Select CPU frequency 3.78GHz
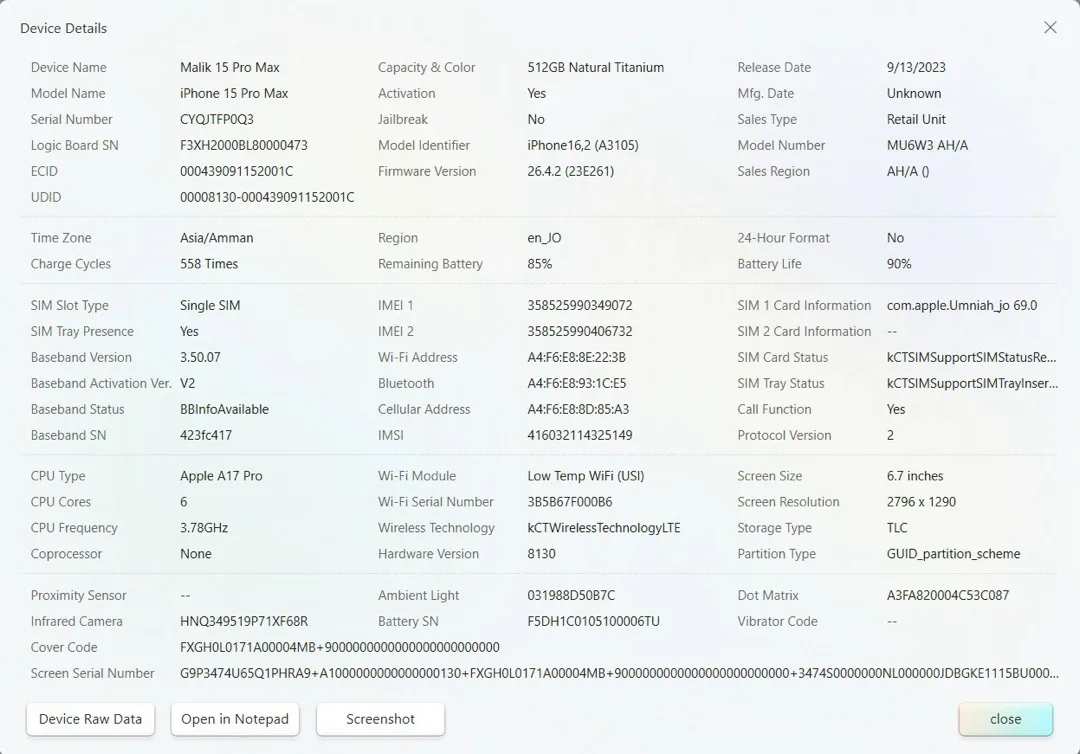This screenshot has width=1080, height=754. [204, 528]
